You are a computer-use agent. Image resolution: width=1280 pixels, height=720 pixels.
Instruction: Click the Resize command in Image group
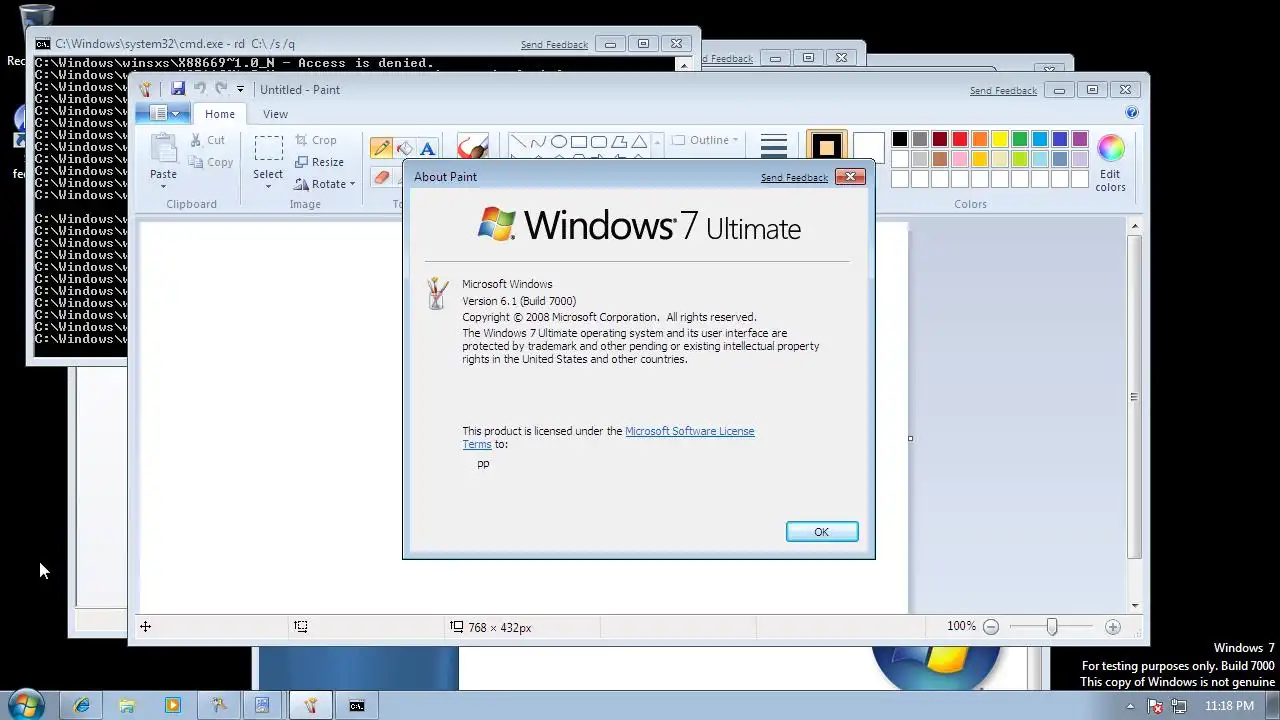pyautogui.click(x=319, y=162)
